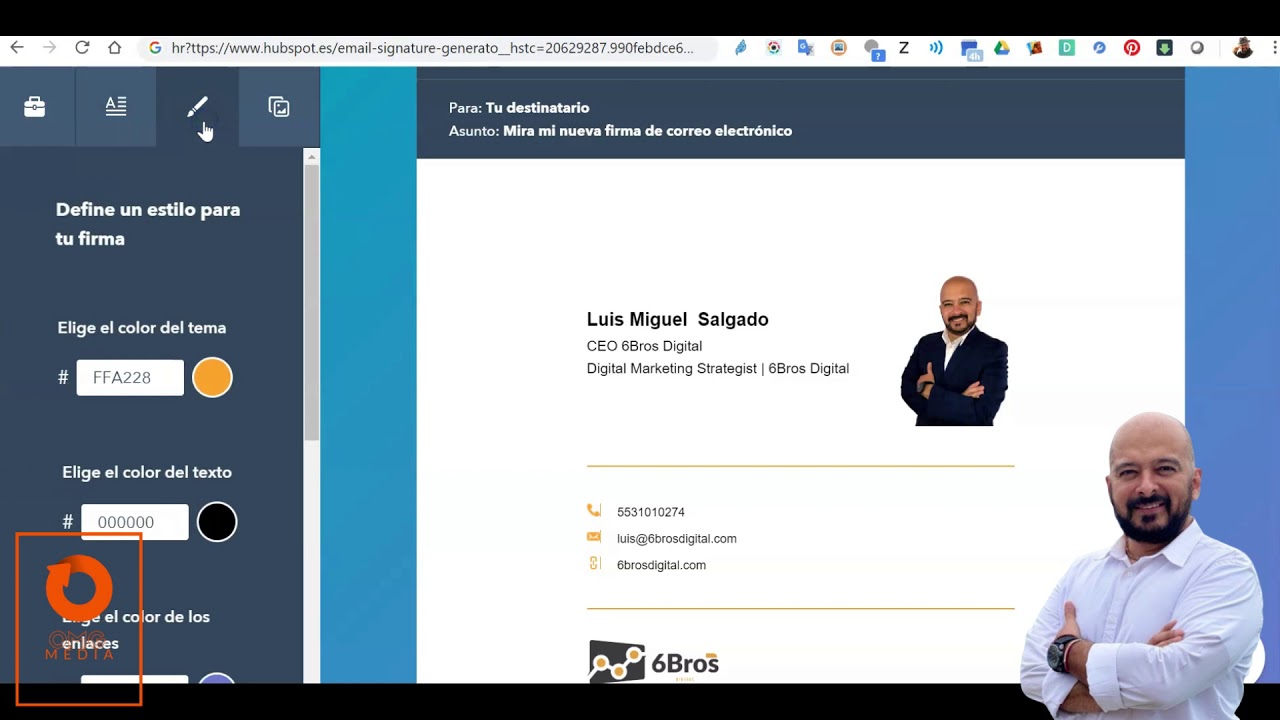Open the text format tab icon
The image size is (1280, 720).
(x=116, y=107)
